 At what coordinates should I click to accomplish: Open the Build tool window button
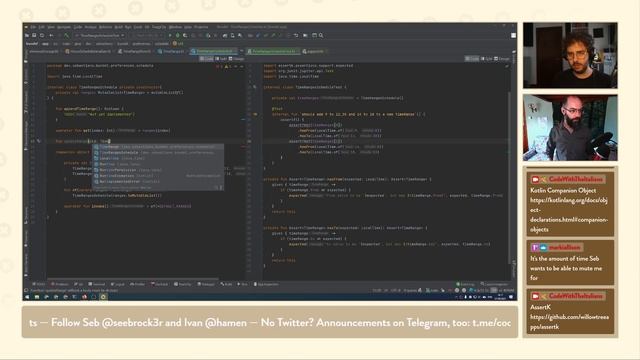coord(226,284)
